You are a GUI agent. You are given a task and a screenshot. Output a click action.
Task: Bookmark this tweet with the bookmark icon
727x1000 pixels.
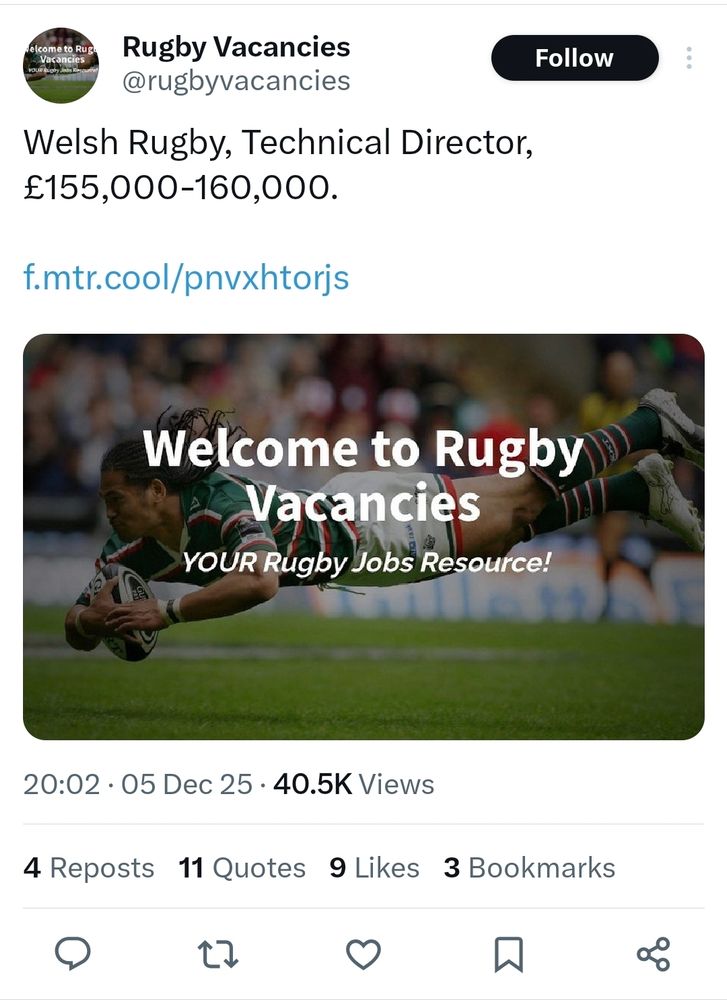[x=508, y=954]
